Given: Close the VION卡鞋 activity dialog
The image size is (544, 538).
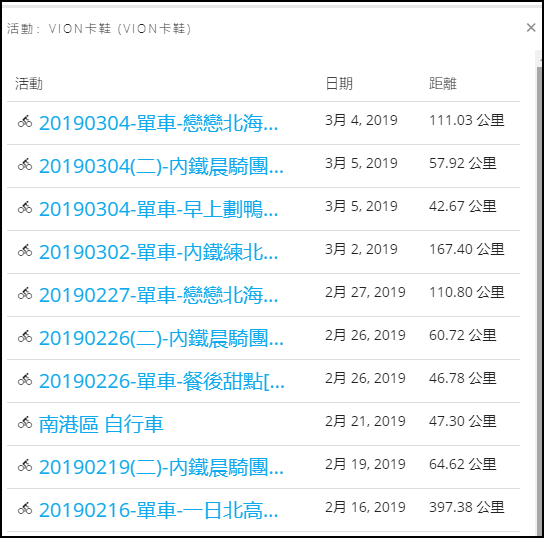Looking at the screenshot, I should [531, 28].
